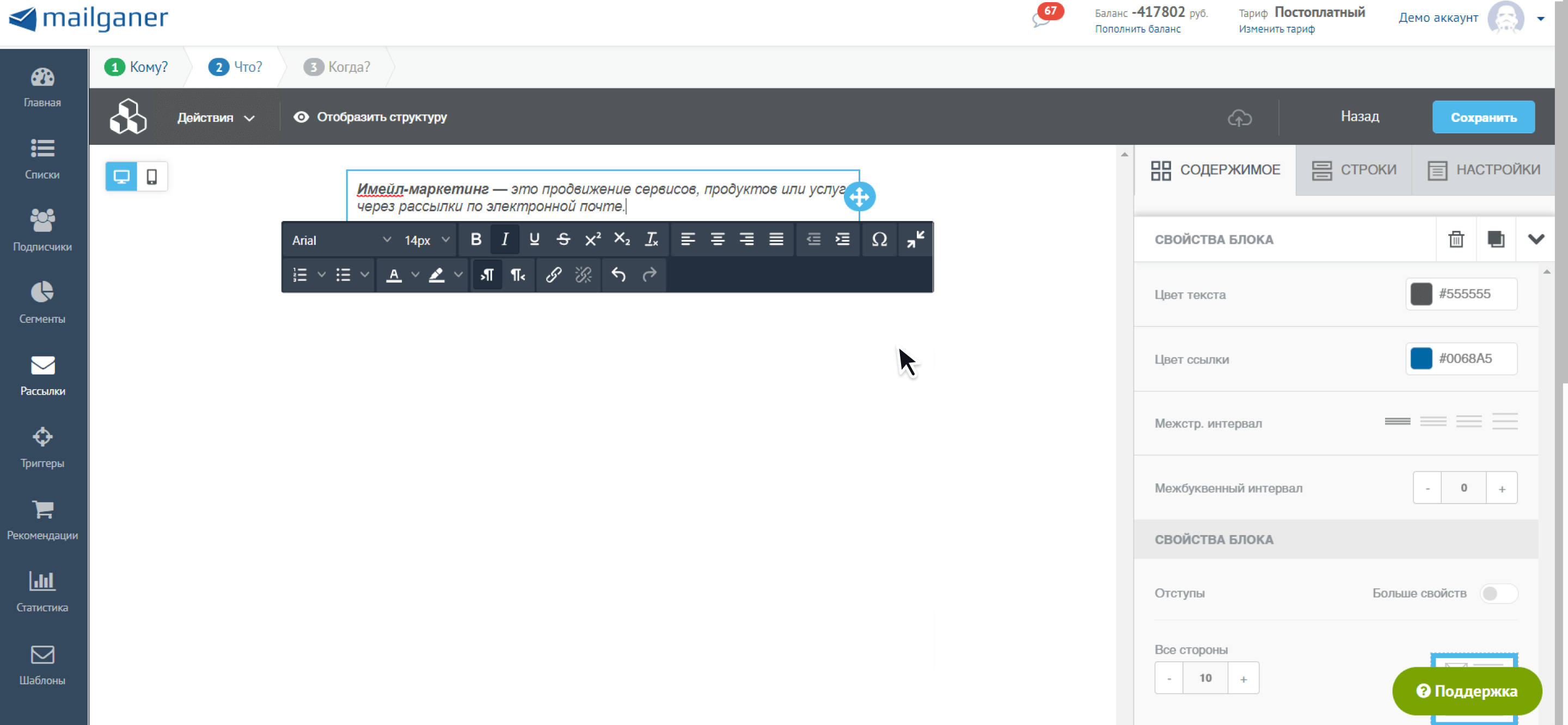Image resolution: width=1568 pixels, height=725 pixels.
Task: Switch to the СТРОКИ tab
Action: [1353, 170]
